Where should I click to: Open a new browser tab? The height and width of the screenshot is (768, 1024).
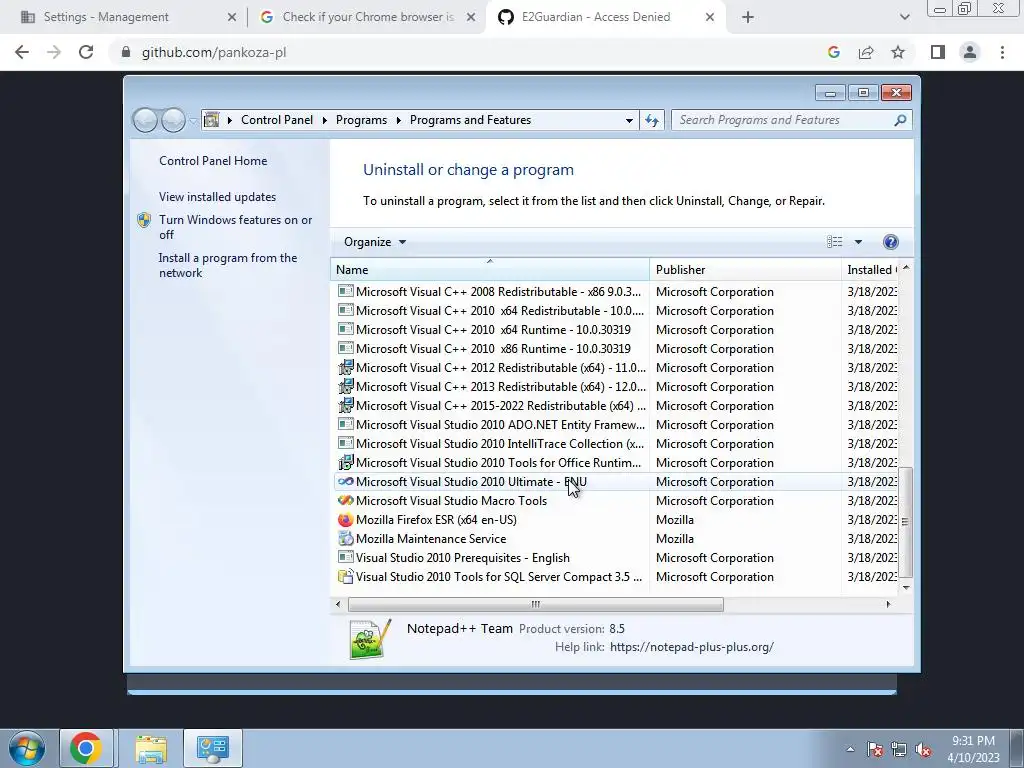(748, 17)
